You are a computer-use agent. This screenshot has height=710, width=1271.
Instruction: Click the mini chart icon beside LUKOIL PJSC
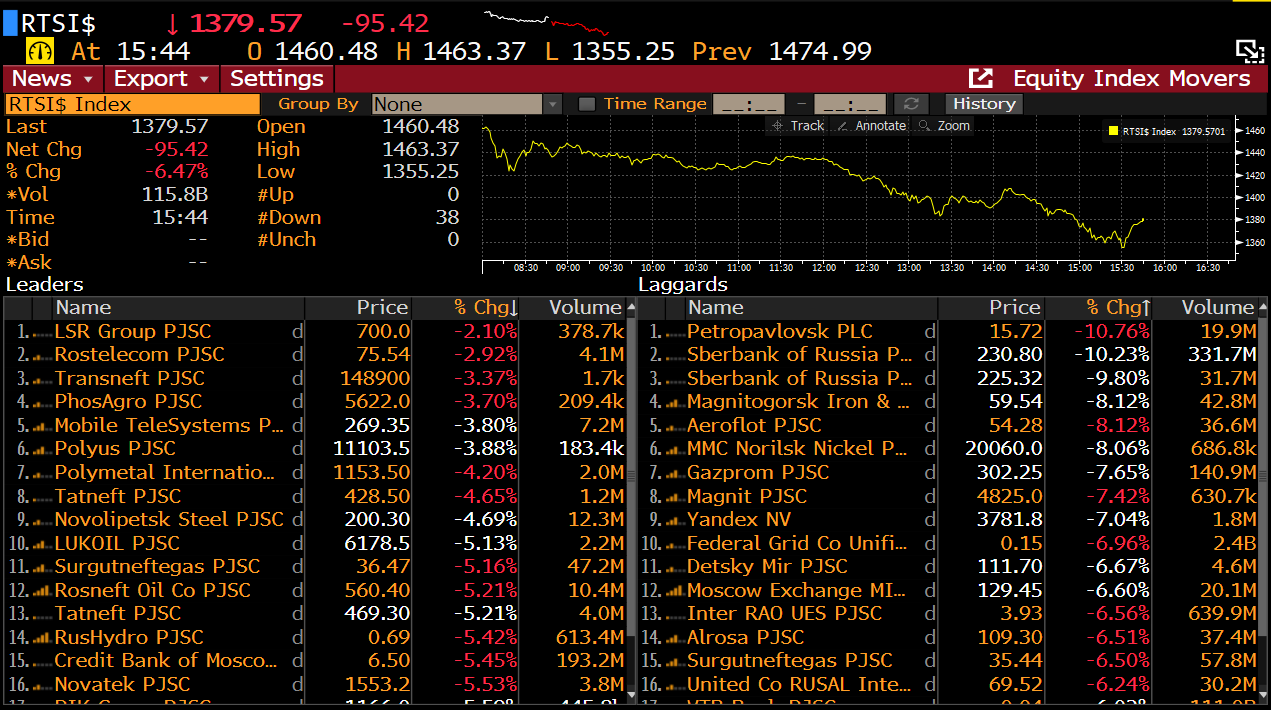coord(42,544)
